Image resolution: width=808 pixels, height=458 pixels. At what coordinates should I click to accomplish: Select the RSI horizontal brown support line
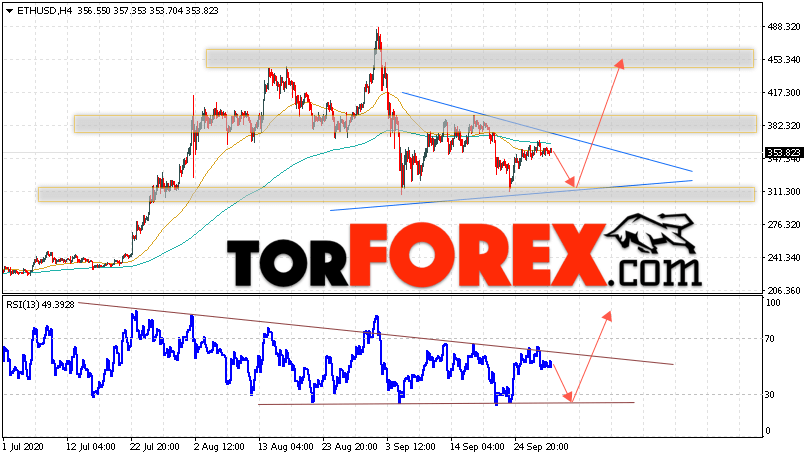(446, 403)
